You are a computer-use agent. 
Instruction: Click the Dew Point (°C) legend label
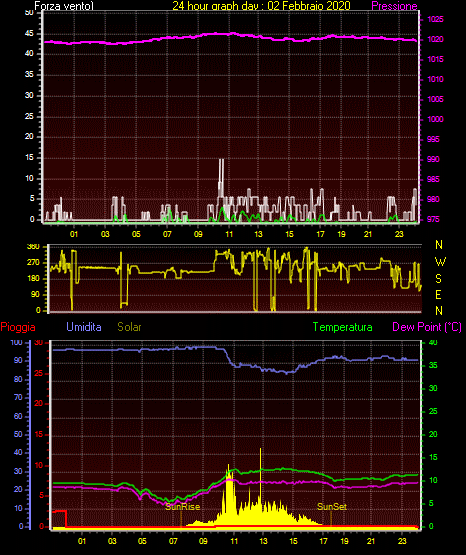point(427,327)
